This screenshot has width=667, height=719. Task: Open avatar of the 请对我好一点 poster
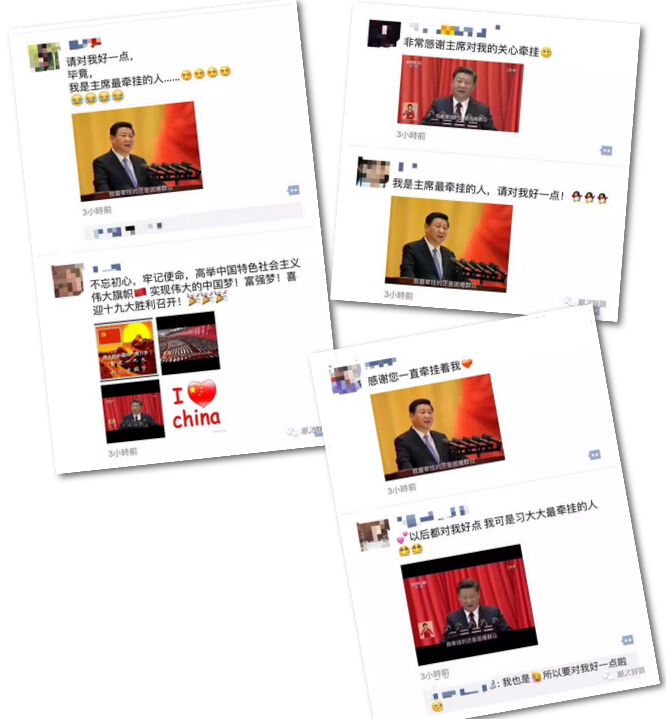44,57
